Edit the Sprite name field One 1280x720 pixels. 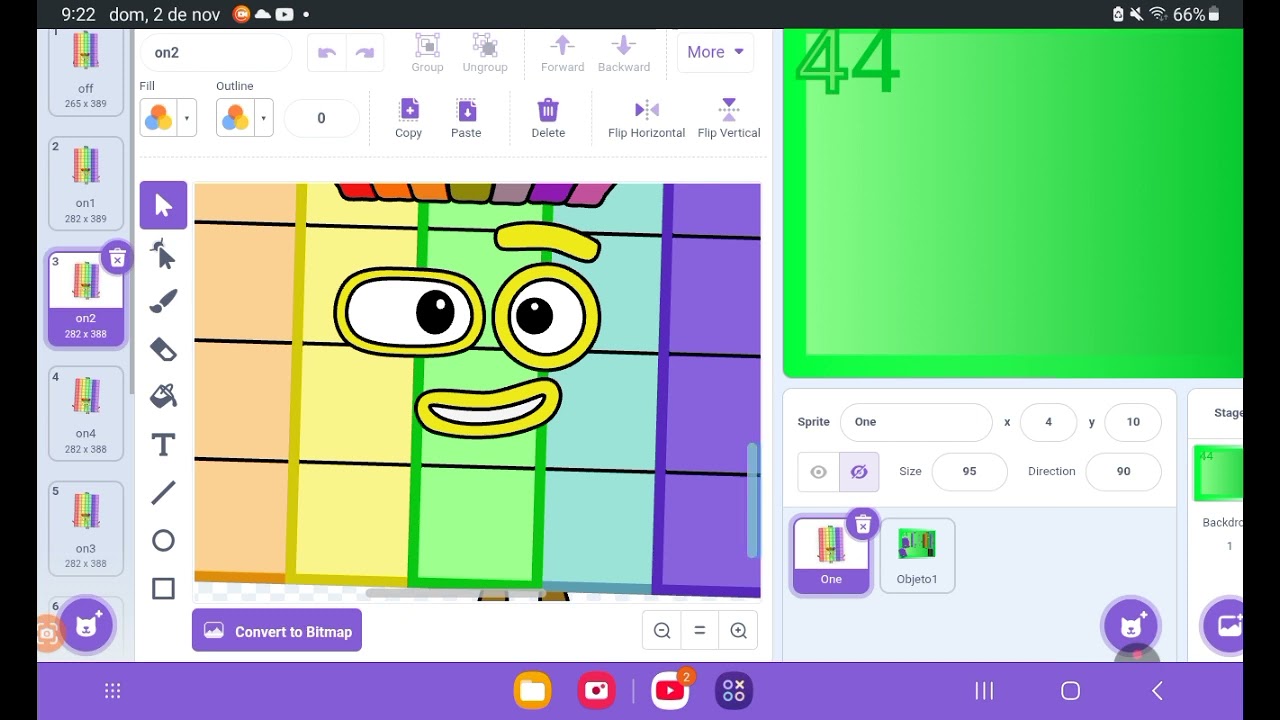(x=916, y=422)
